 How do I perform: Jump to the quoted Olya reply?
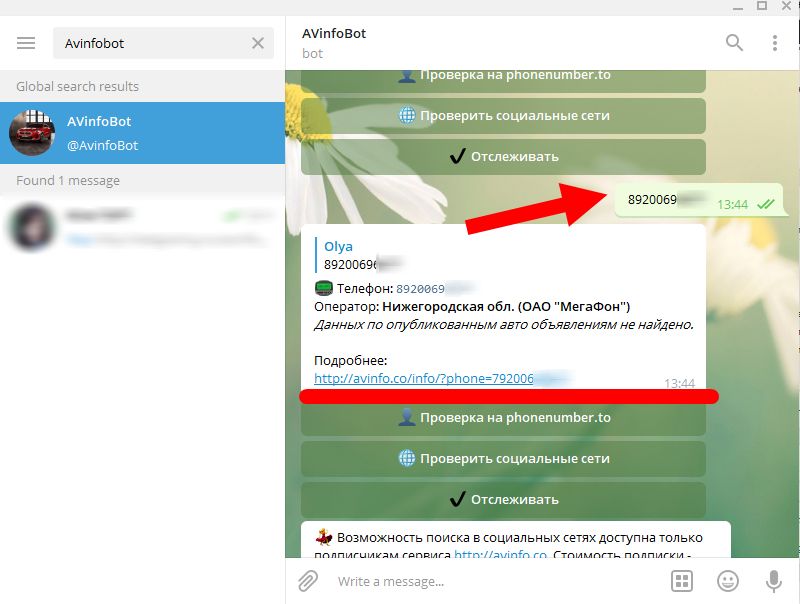tap(360, 255)
